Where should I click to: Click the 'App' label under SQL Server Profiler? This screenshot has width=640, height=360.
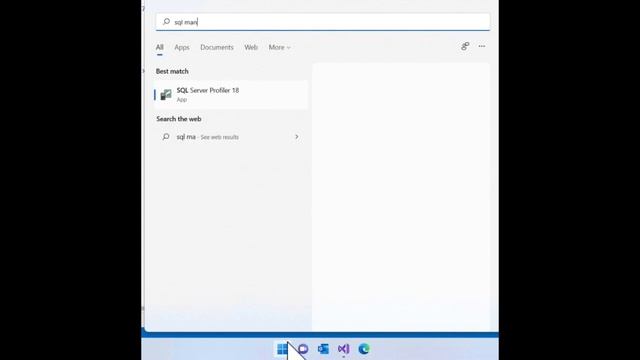coord(182,100)
